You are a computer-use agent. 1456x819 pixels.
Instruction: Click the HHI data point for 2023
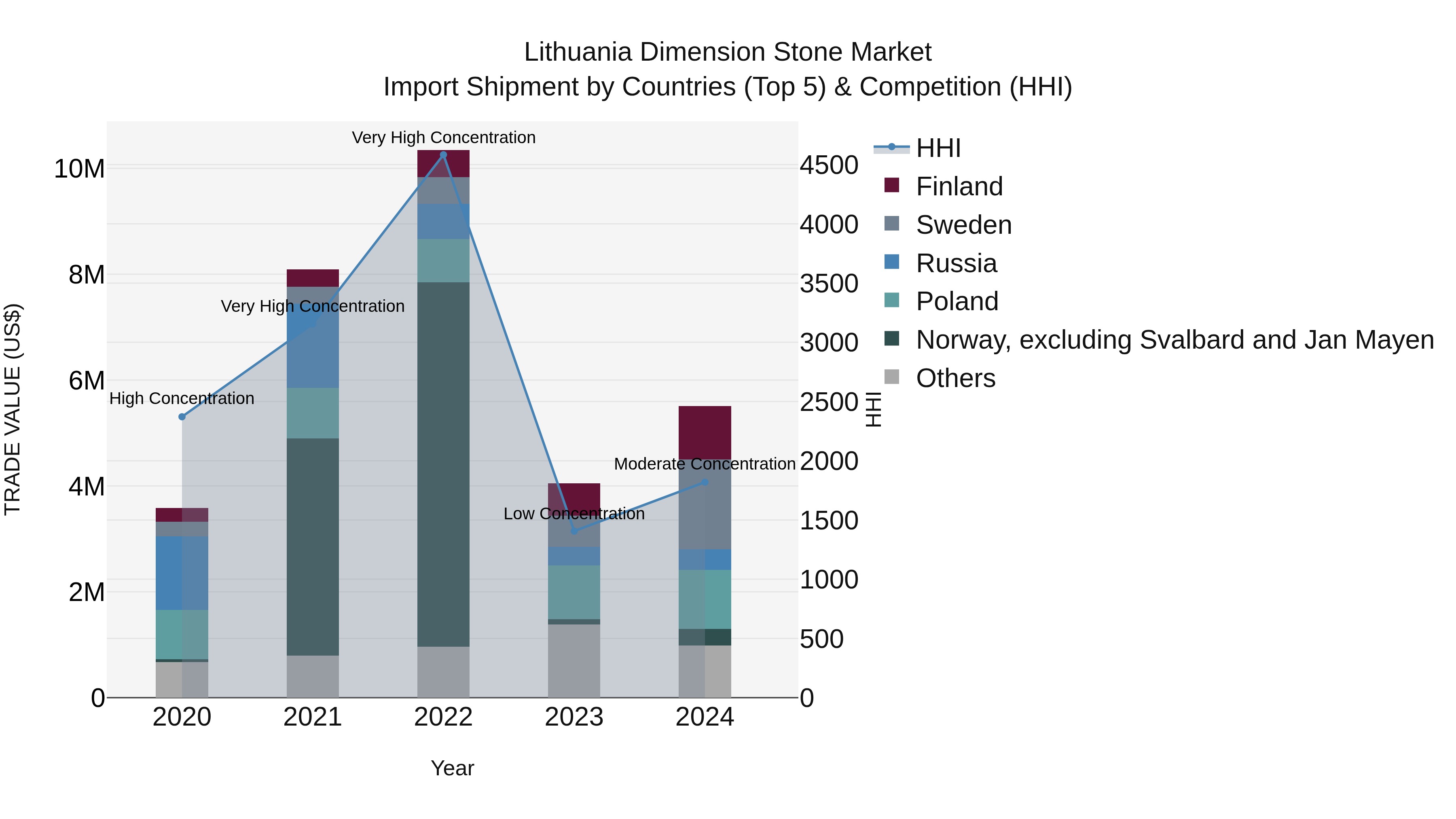click(574, 531)
